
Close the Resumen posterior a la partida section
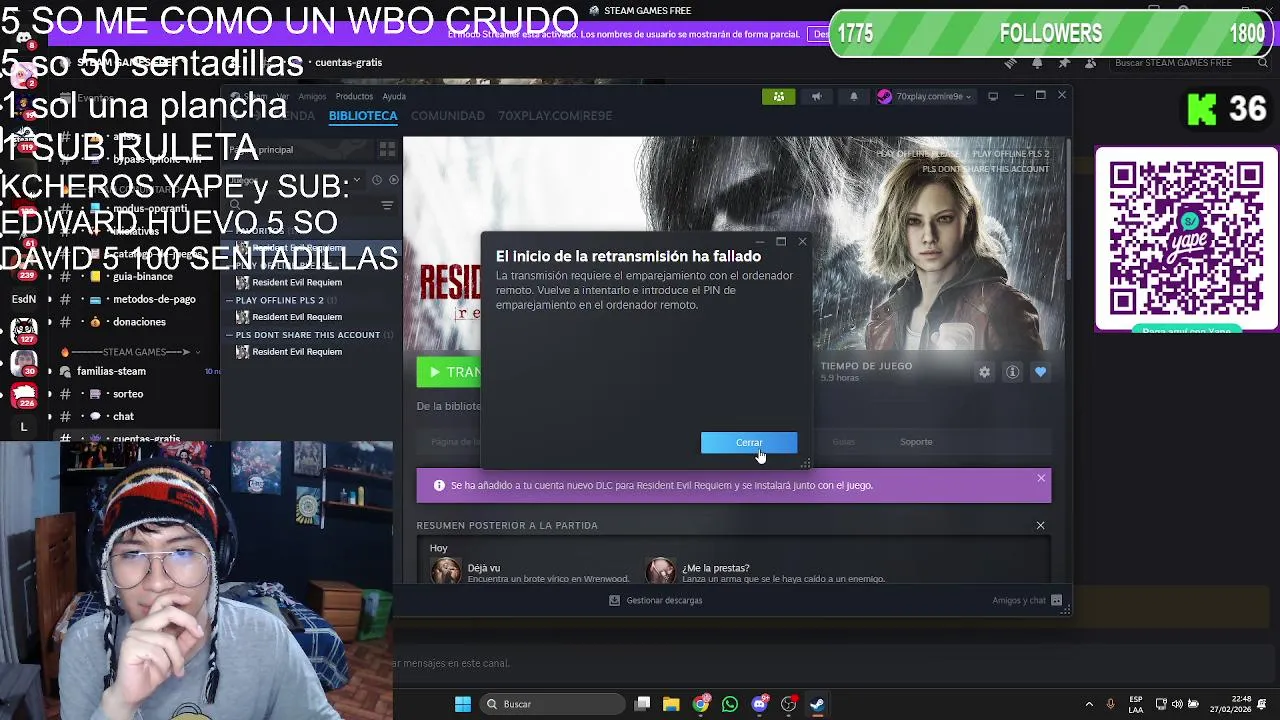tap(1040, 525)
